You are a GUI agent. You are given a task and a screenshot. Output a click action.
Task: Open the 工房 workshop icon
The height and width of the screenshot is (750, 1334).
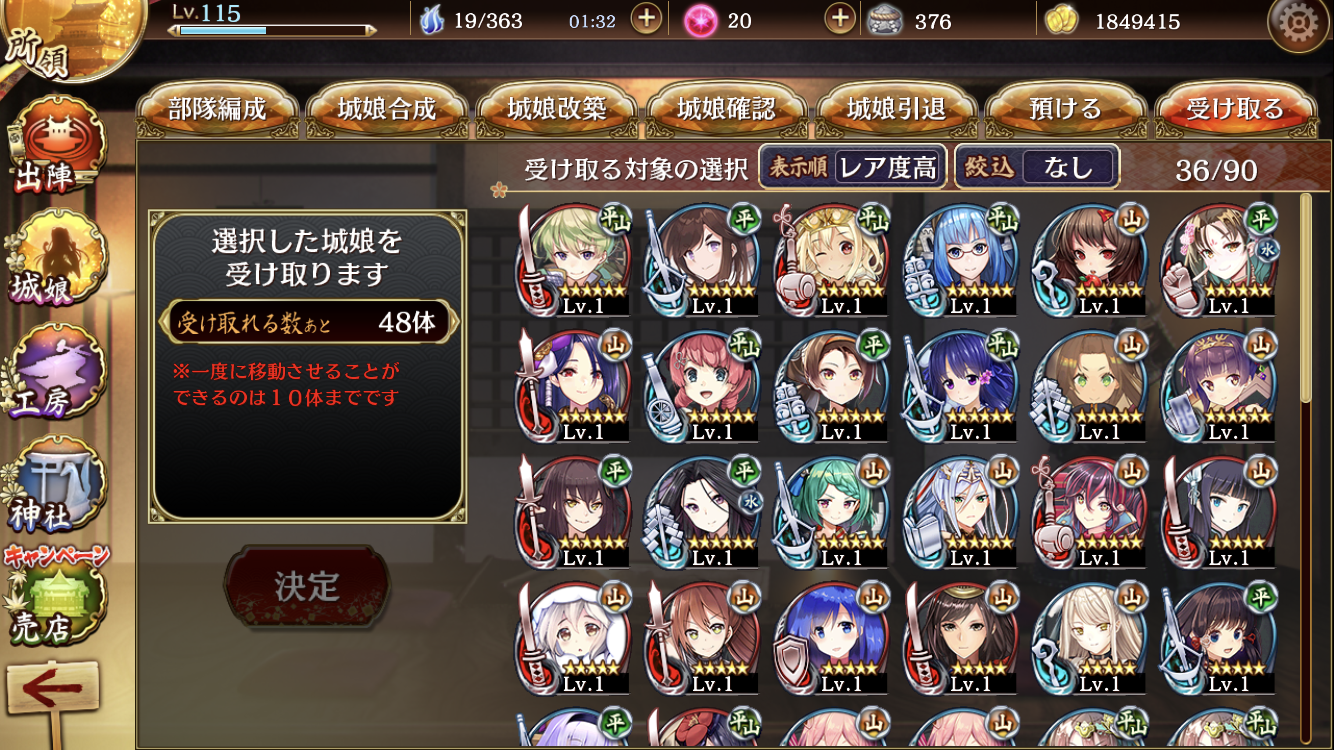coord(55,372)
